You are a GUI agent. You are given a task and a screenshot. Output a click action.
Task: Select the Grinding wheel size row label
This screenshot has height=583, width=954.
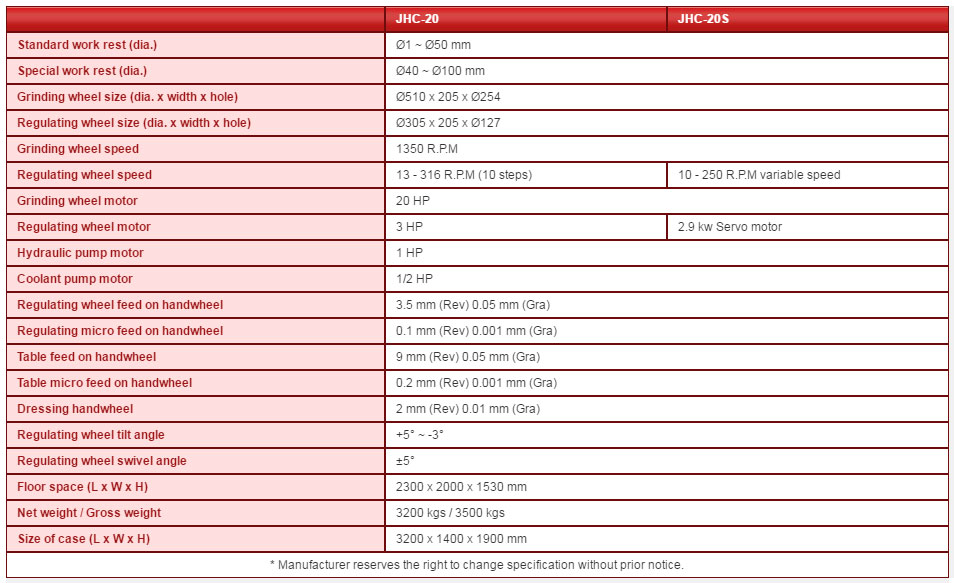click(127, 97)
